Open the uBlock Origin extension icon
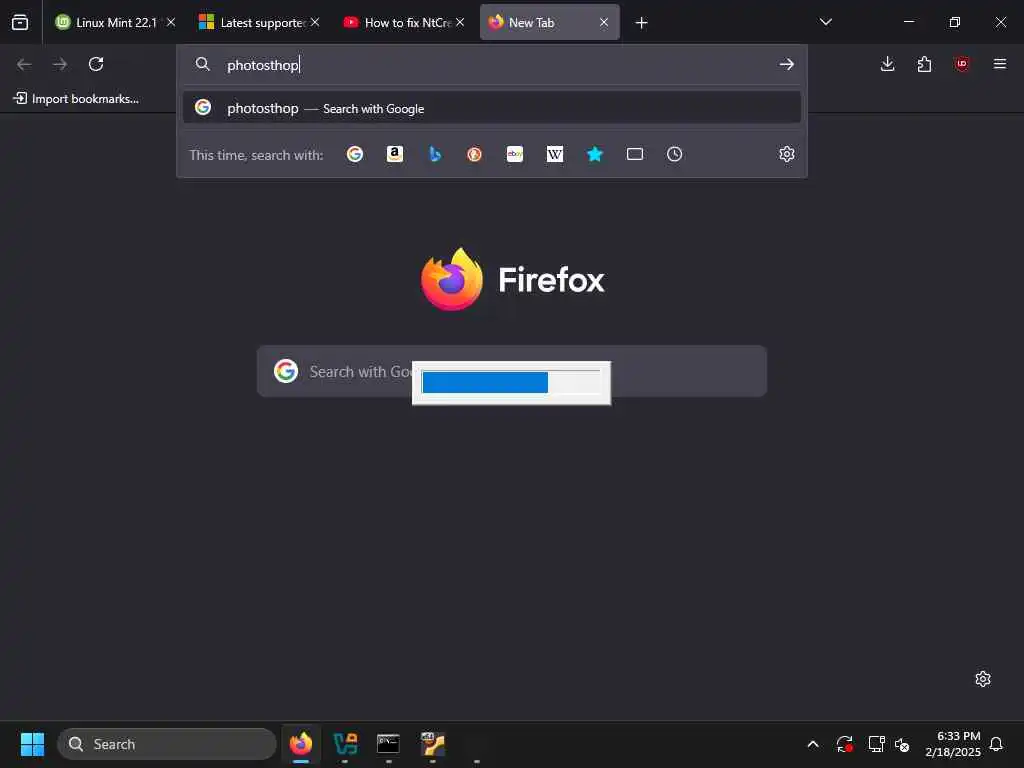 961,64
